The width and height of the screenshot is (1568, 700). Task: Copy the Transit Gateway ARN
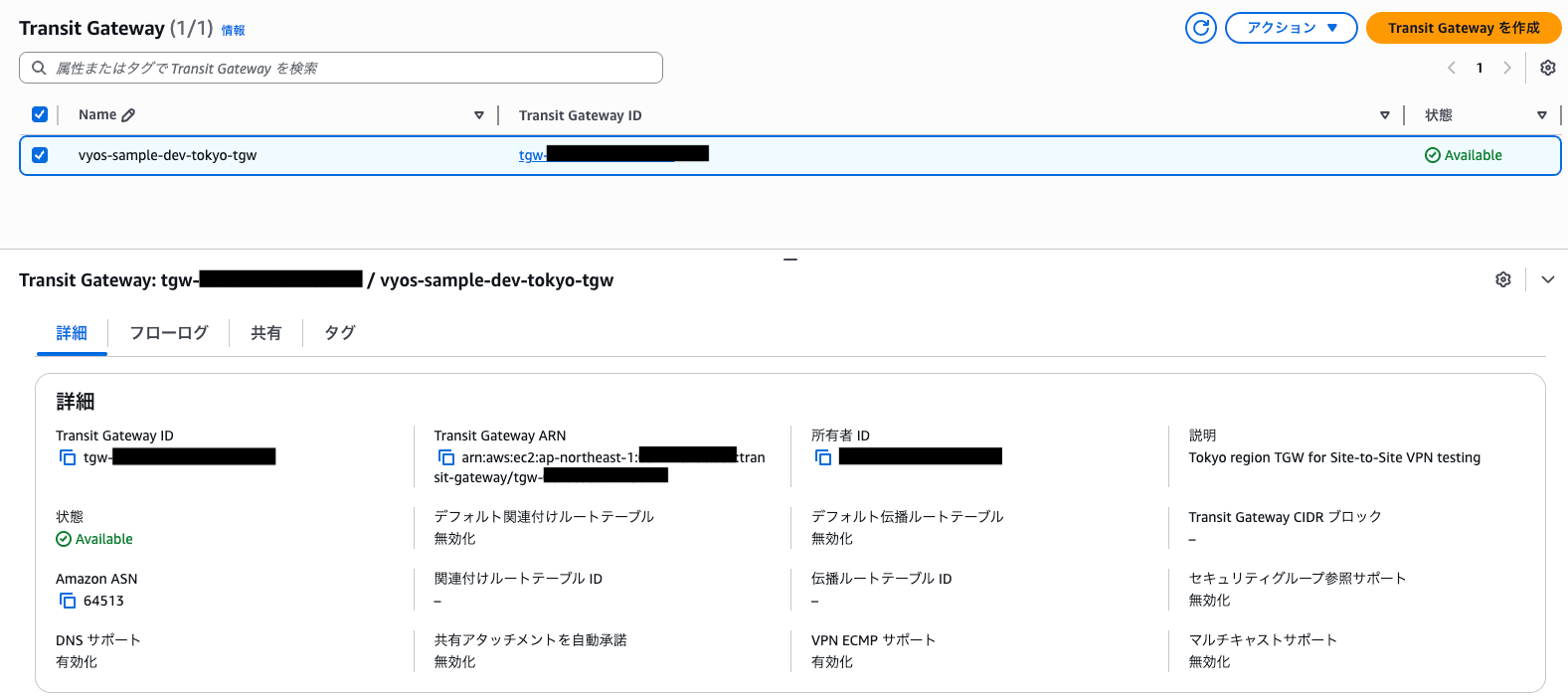446,457
